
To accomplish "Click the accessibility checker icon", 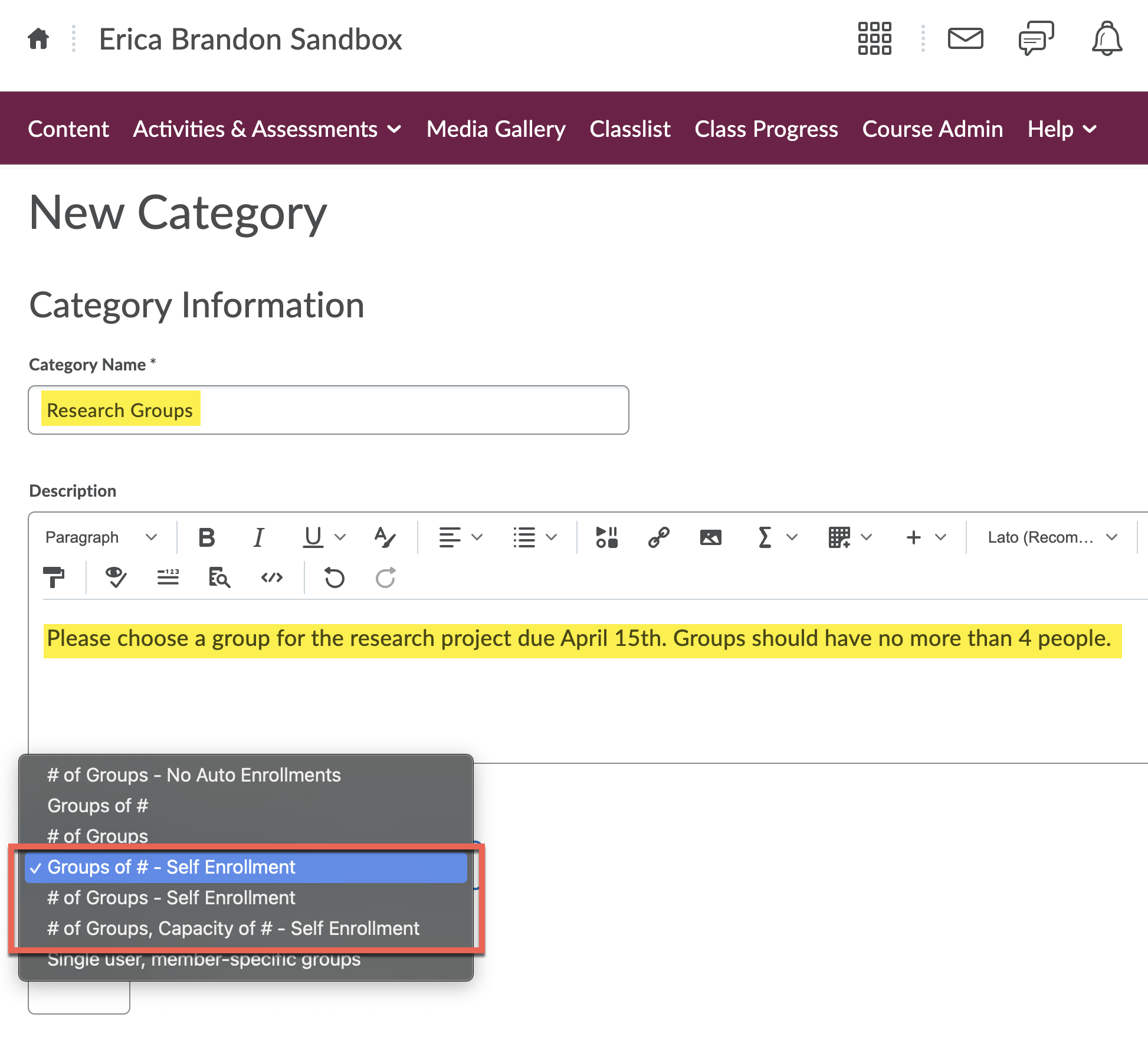I will (x=116, y=577).
